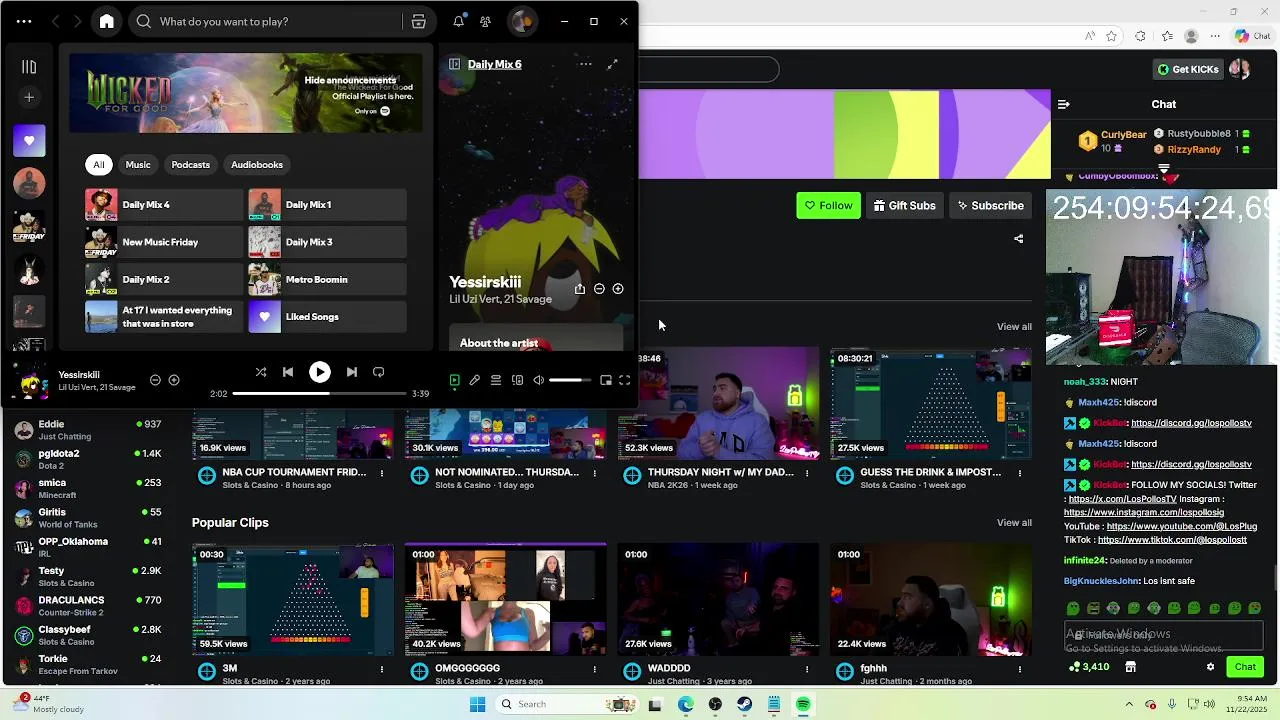Image resolution: width=1280 pixels, height=720 pixels.
Task: Hide announcements on Wicked banner
Action: [x=350, y=80]
